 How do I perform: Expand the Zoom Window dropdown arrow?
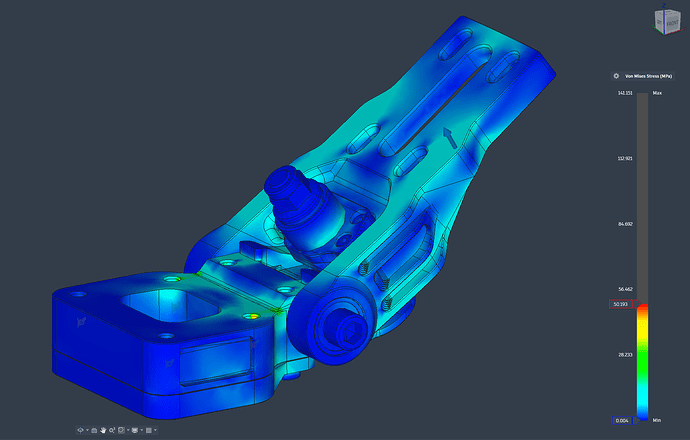[128, 430]
